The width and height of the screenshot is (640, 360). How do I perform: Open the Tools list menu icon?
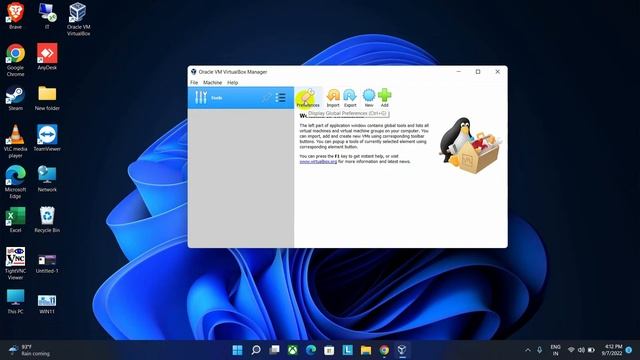click(280, 98)
